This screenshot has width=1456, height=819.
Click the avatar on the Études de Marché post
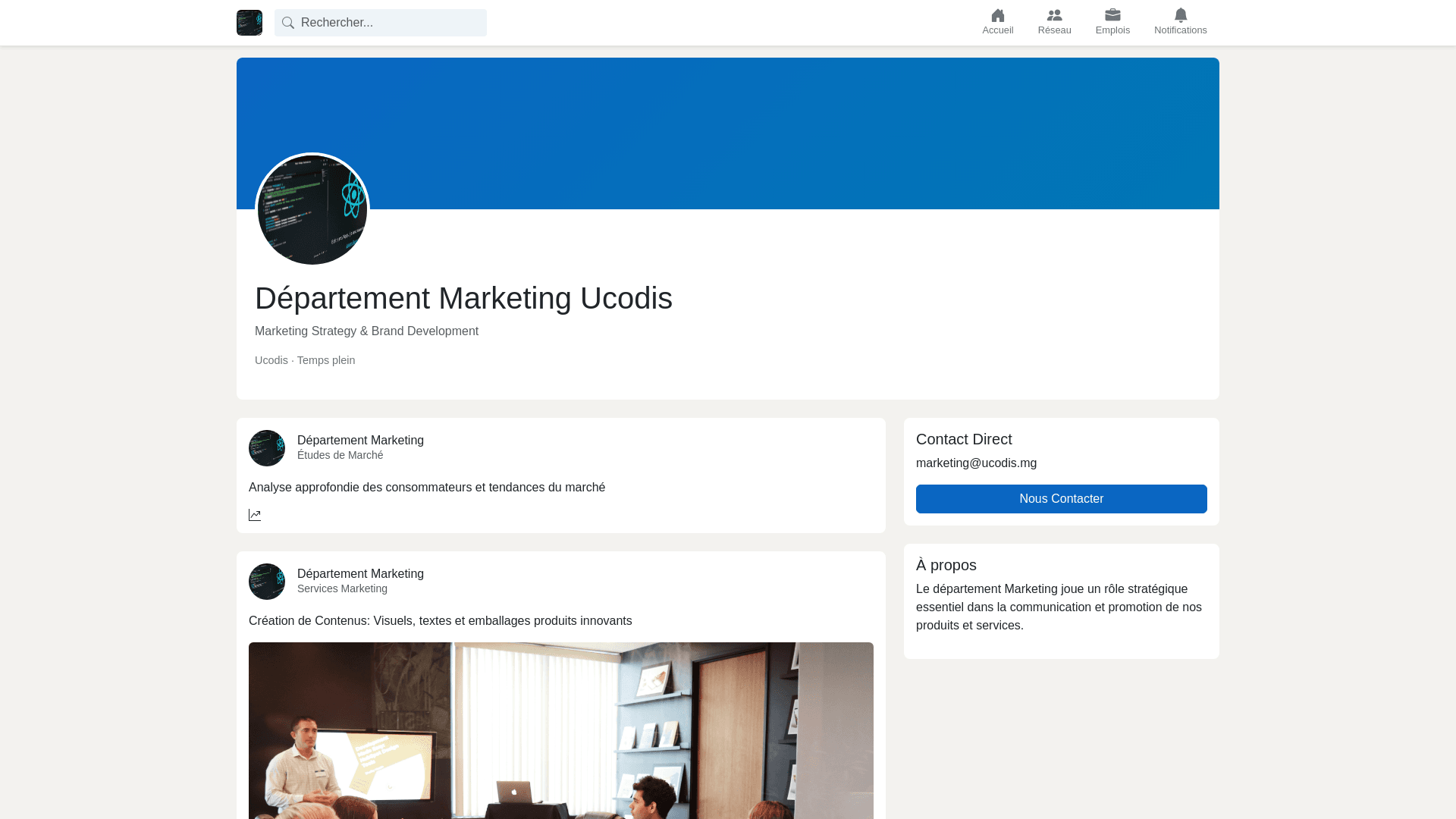point(267,448)
